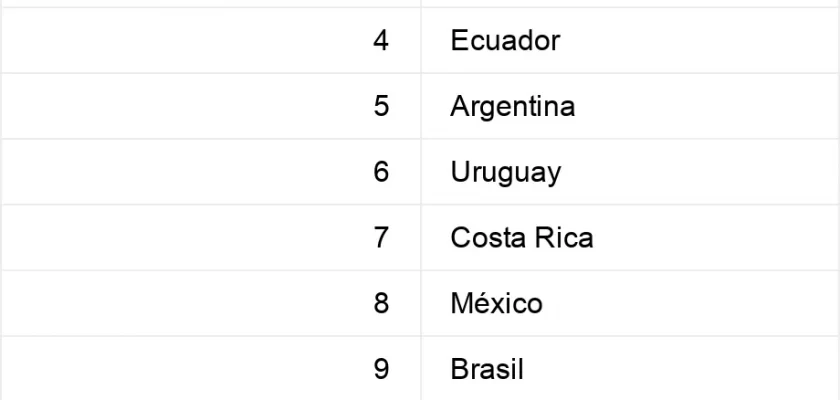Click the partially visible cell above number 4
840x400 pixels.
[211, 3]
